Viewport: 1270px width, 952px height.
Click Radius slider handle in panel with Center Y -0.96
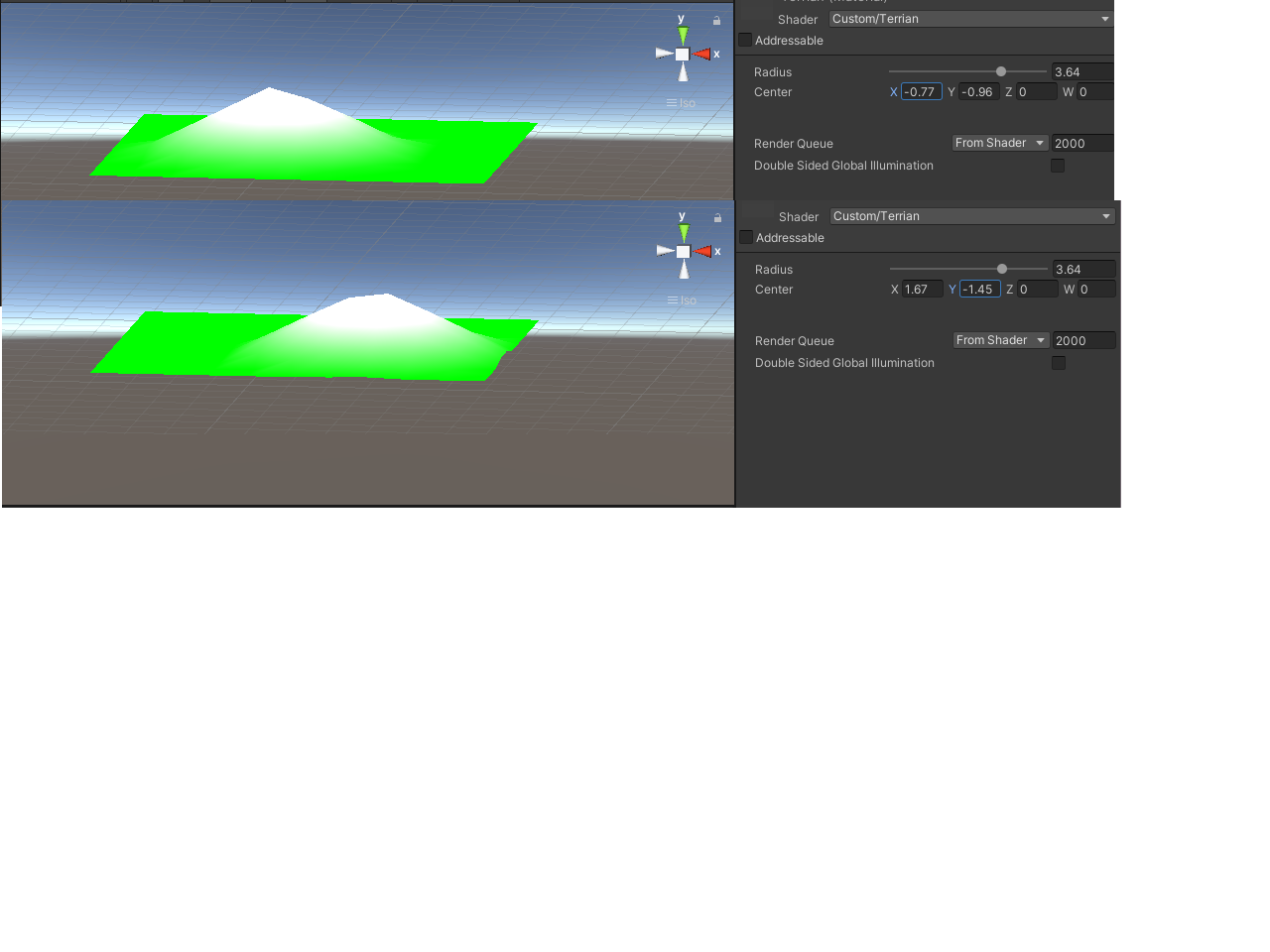[x=1001, y=71]
